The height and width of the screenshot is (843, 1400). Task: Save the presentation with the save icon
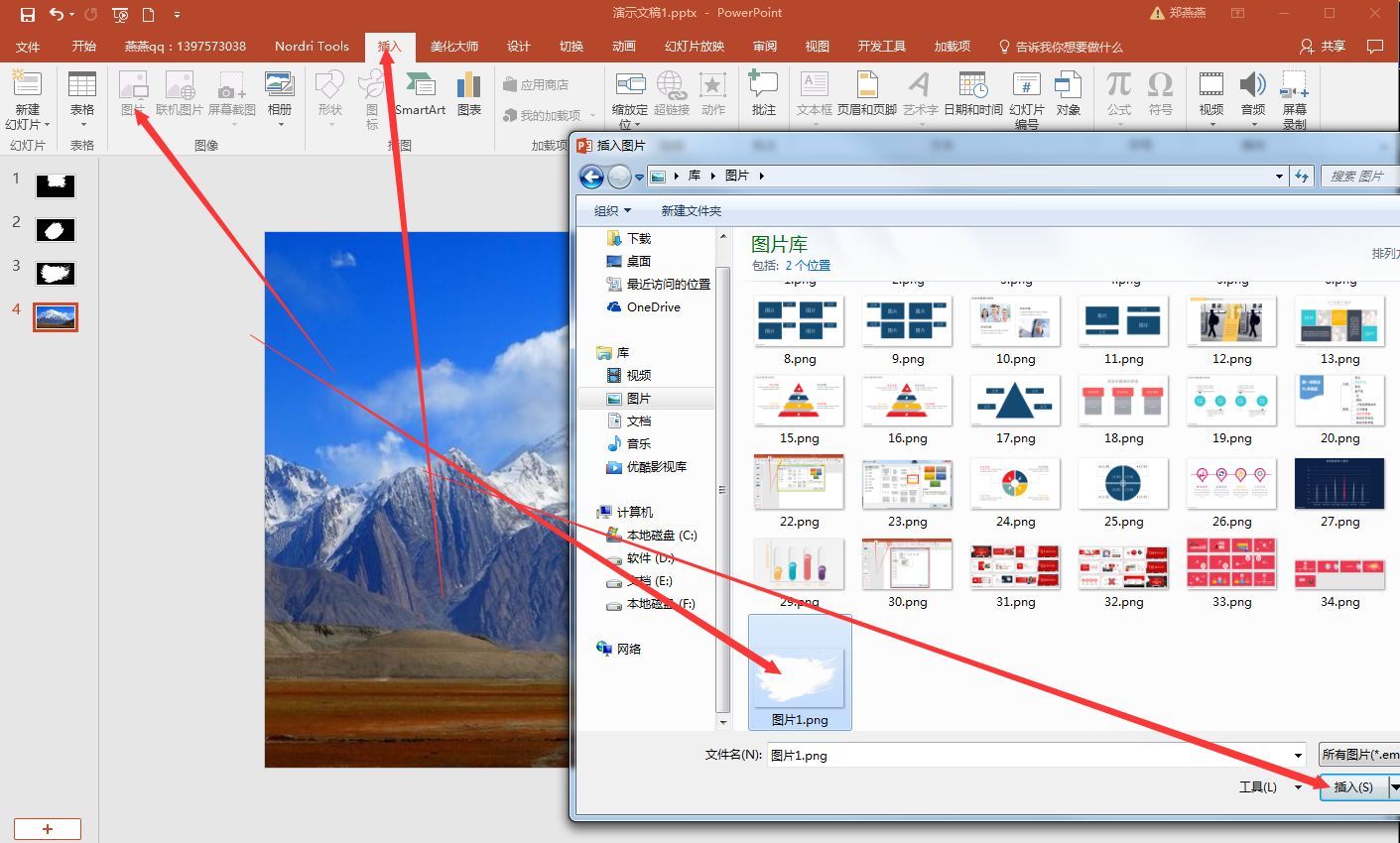[28, 14]
